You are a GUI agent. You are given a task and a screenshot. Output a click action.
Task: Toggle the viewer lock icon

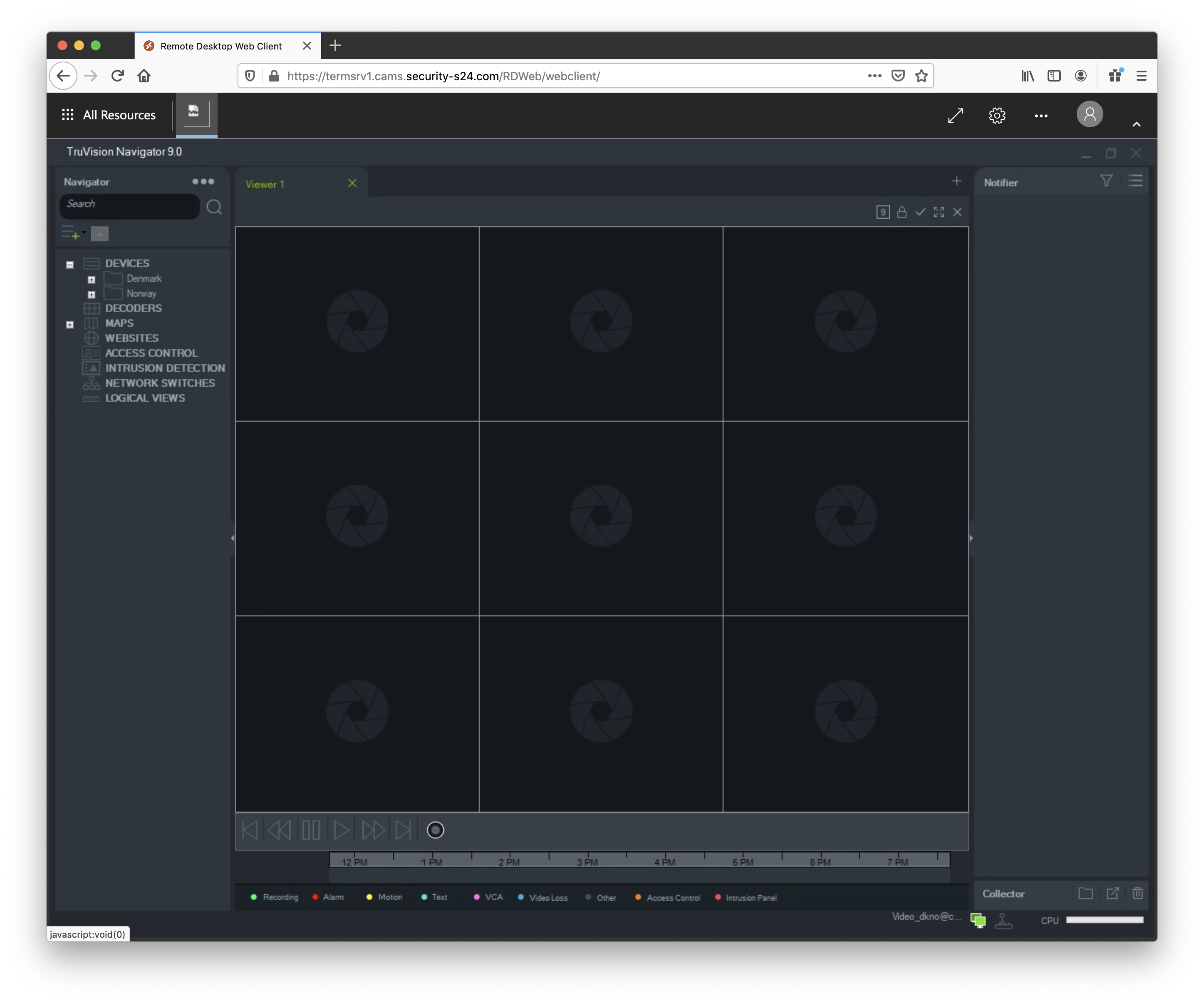[901, 212]
